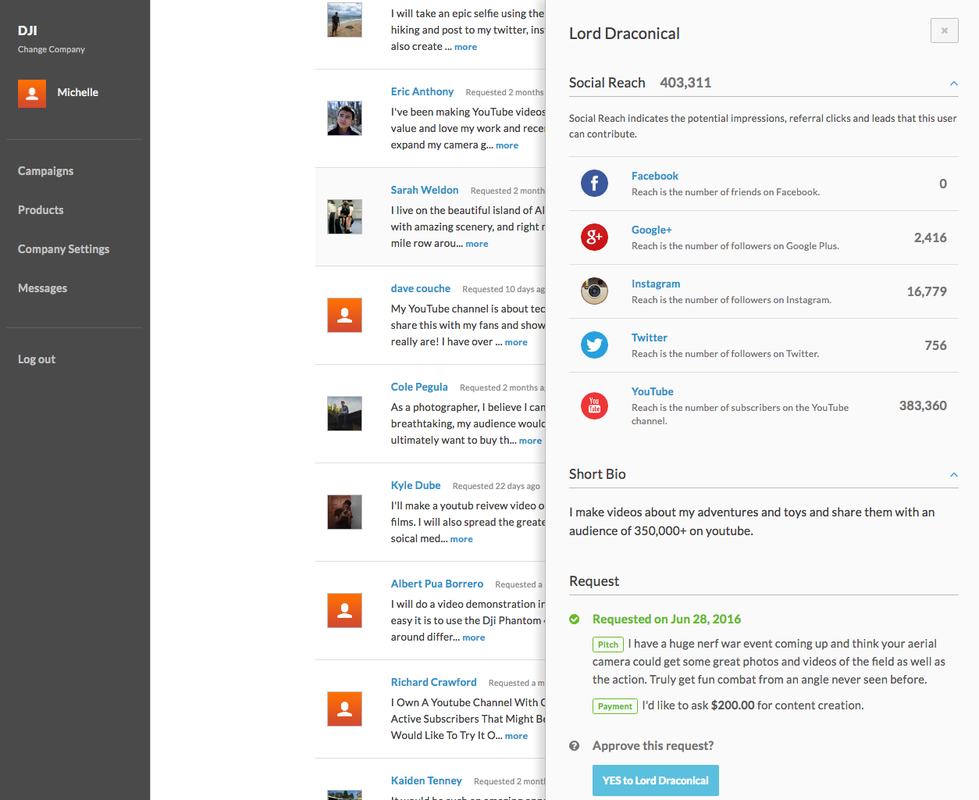979x800 pixels.
Task: Open Company Settings in the sidebar
Action: coord(64,249)
